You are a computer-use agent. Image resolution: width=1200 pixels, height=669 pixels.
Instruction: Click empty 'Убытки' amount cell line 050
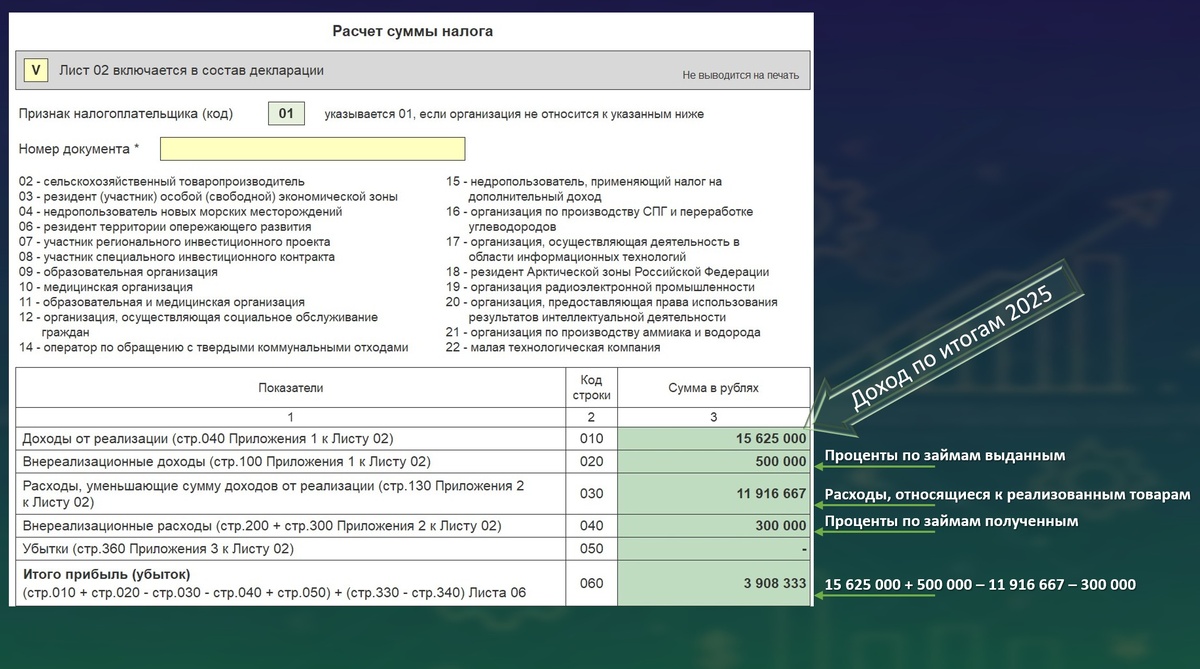tap(713, 548)
